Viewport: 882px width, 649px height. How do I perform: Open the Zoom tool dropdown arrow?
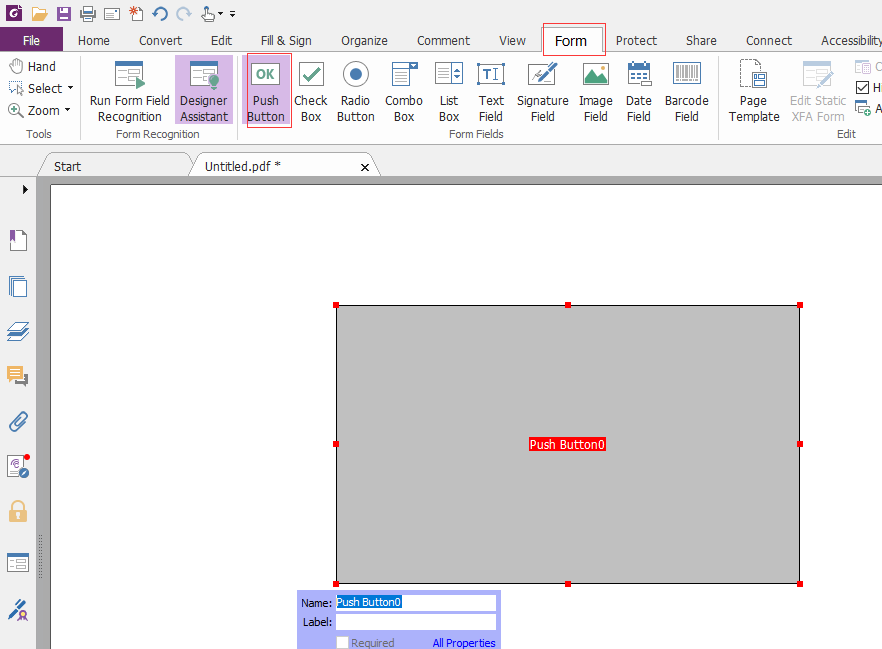(x=68, y=110)
